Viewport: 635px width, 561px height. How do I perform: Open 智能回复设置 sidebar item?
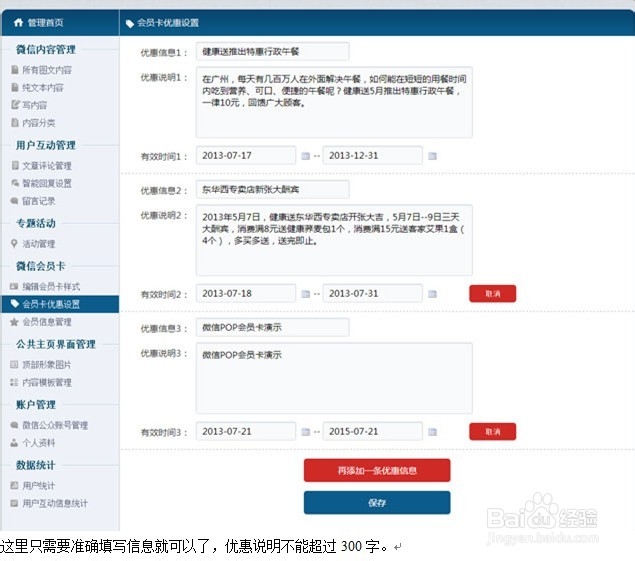click(47, 183)
